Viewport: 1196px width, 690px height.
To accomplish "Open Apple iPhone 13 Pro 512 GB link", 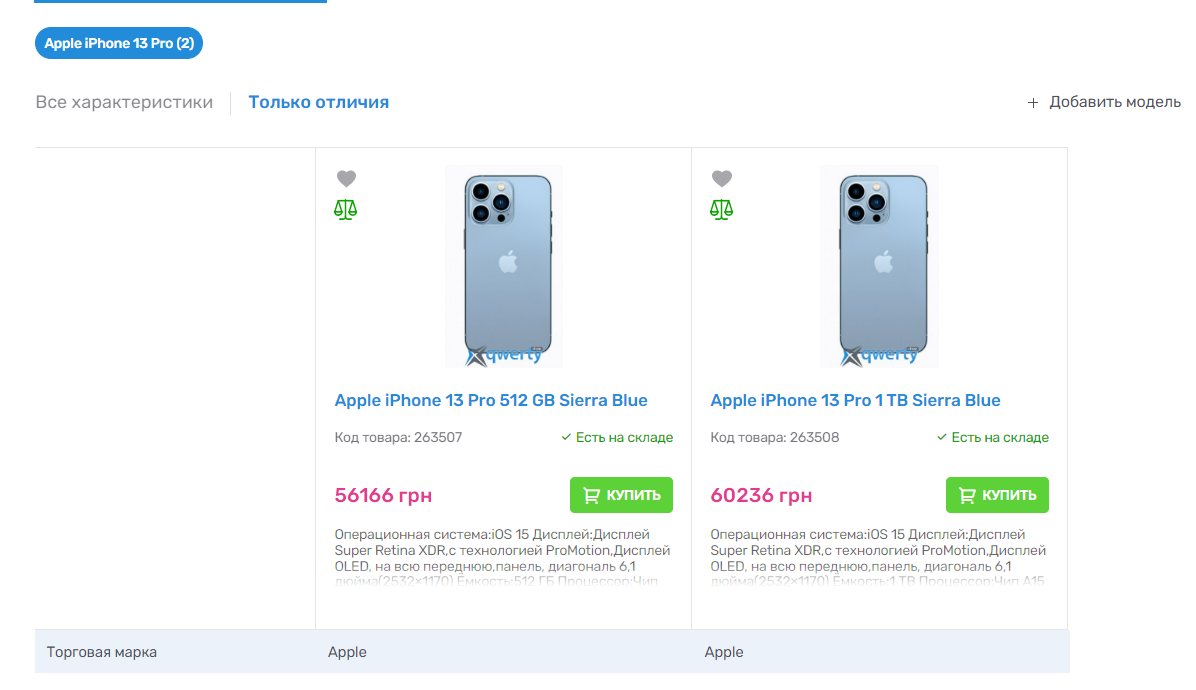I will point(491,400).
